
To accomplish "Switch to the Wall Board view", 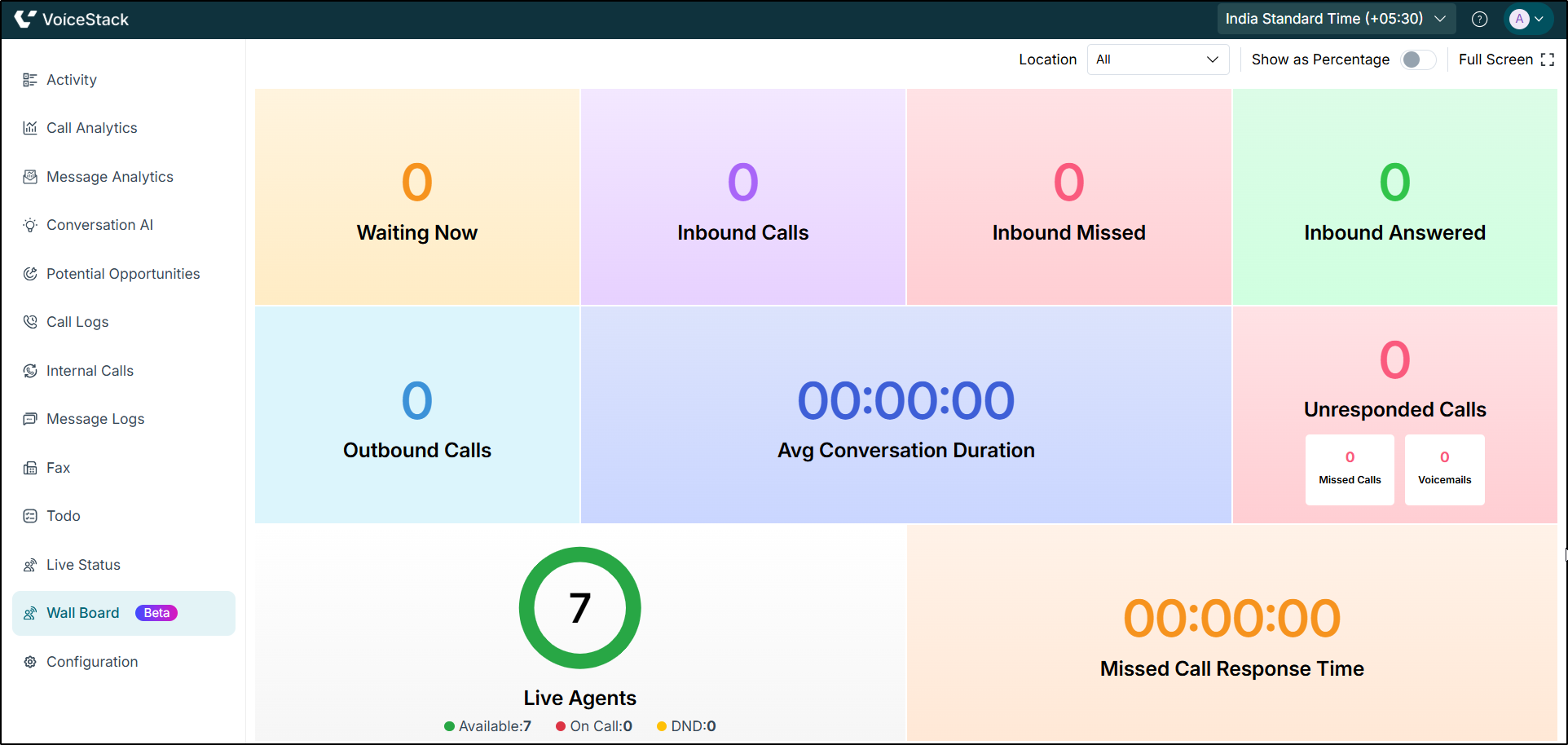I will pyautogui.click(x=84, y=612).
